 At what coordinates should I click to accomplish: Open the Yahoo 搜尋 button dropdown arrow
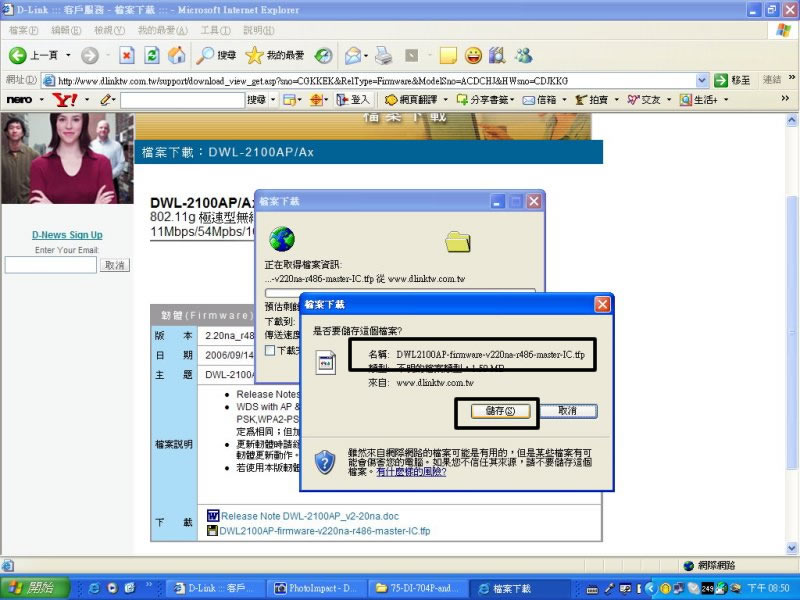coord(273,99)
